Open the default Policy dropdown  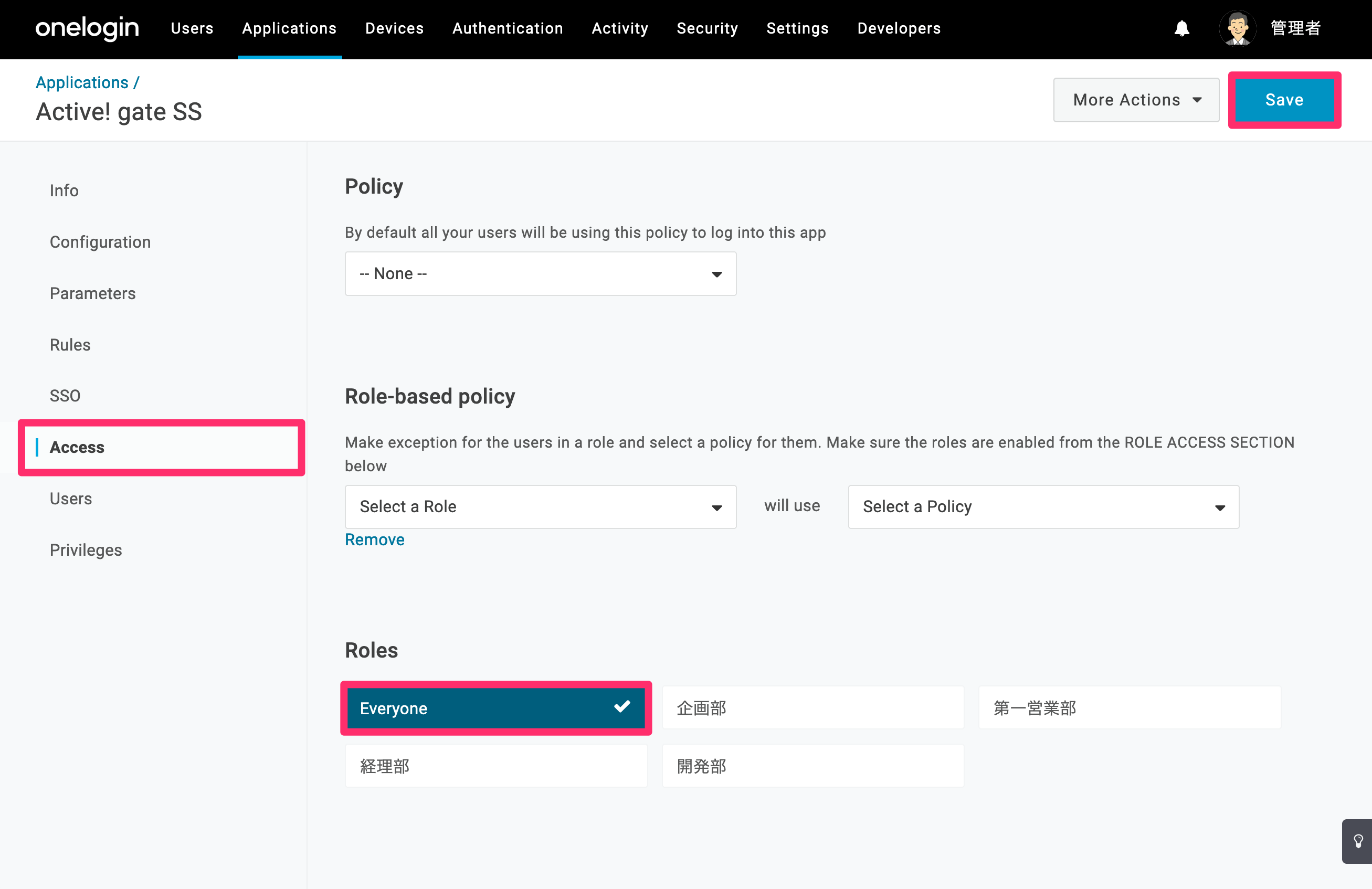pyautogui.click(x=540, y=274)
